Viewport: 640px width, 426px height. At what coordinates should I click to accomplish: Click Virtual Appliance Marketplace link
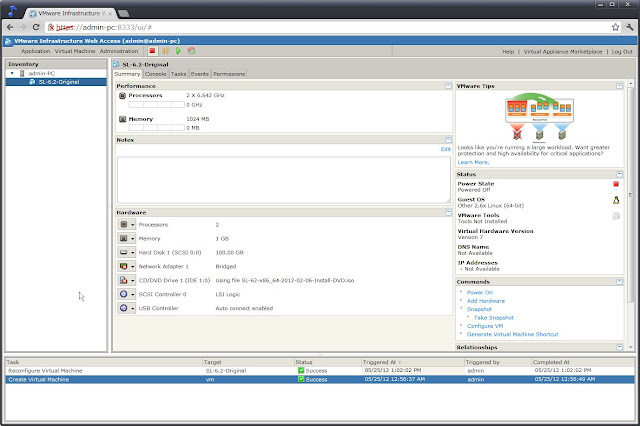click(563, 52)
